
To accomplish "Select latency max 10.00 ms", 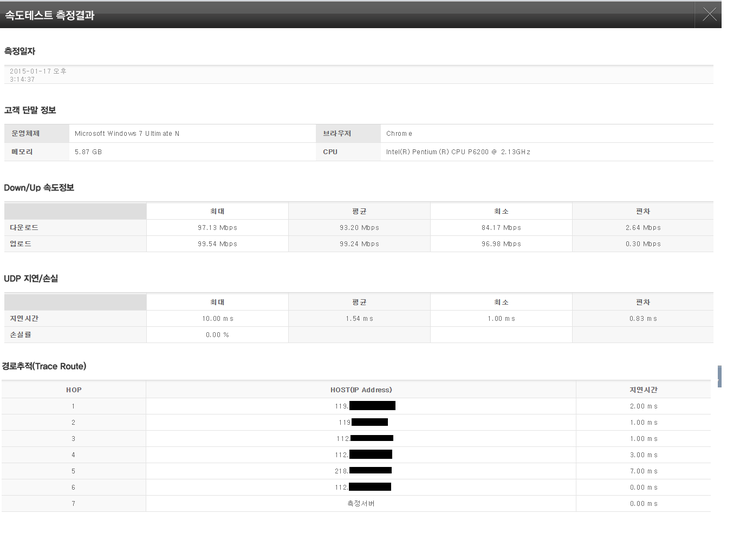I will (x=218, y=319).
